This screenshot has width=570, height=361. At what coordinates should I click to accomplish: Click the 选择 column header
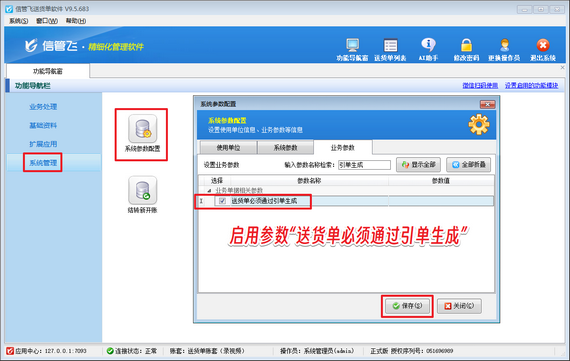tap(217, 181)
